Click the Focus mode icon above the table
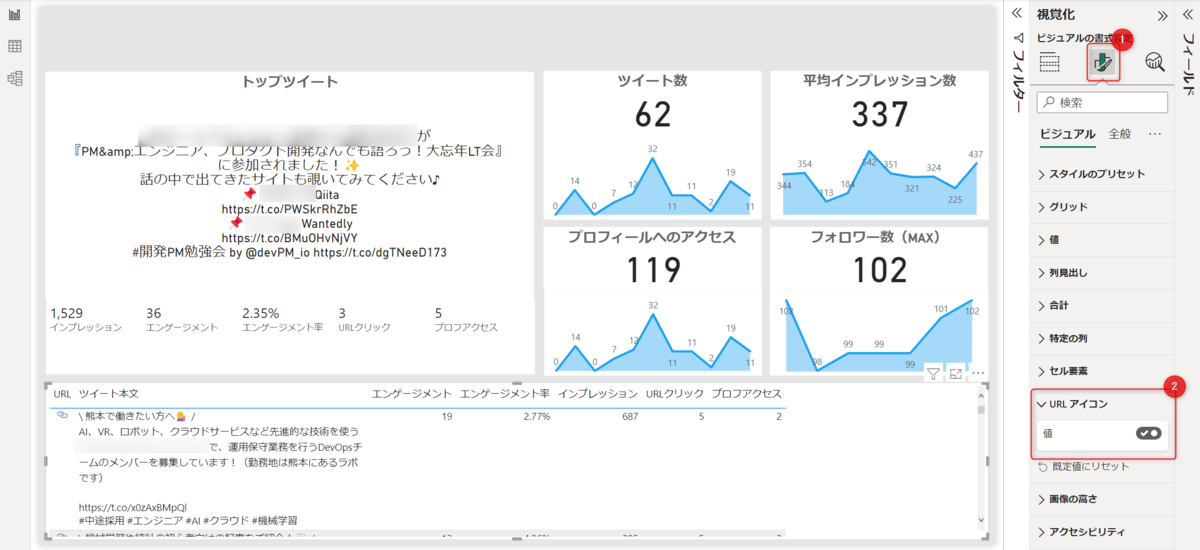 (956, 373)
